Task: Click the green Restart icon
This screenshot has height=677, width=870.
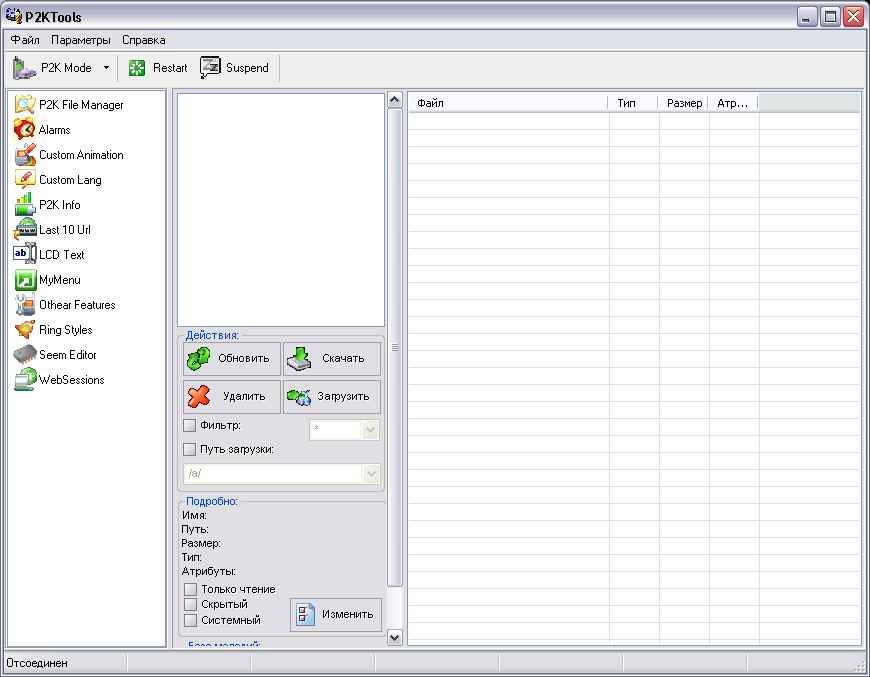Action: tap(136, 68)
